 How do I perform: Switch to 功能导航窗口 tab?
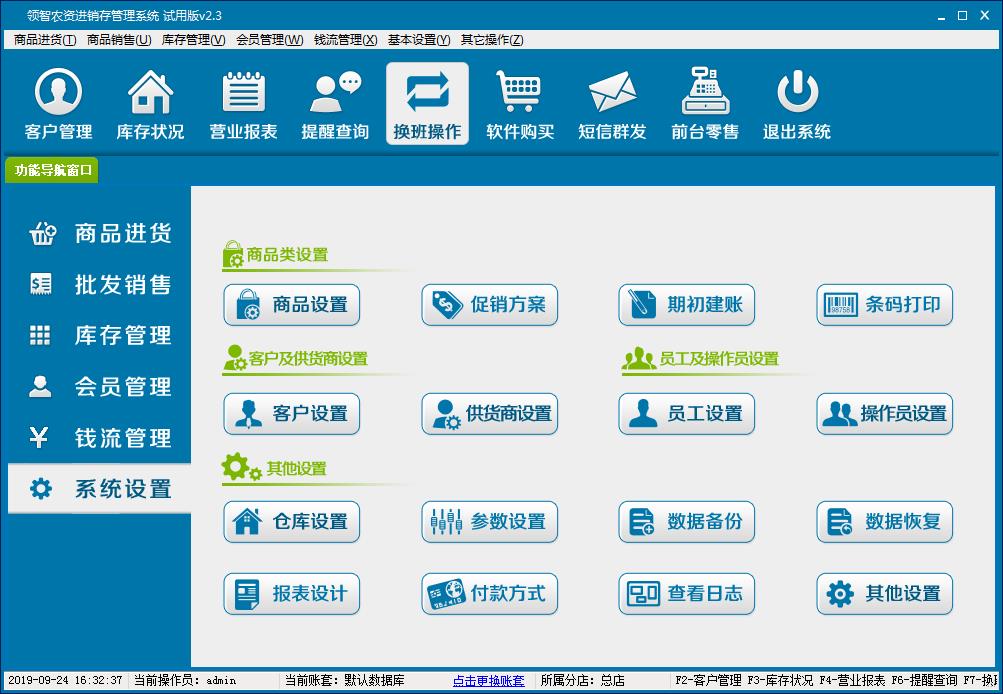pyautogui.click(x=52, y=170)
